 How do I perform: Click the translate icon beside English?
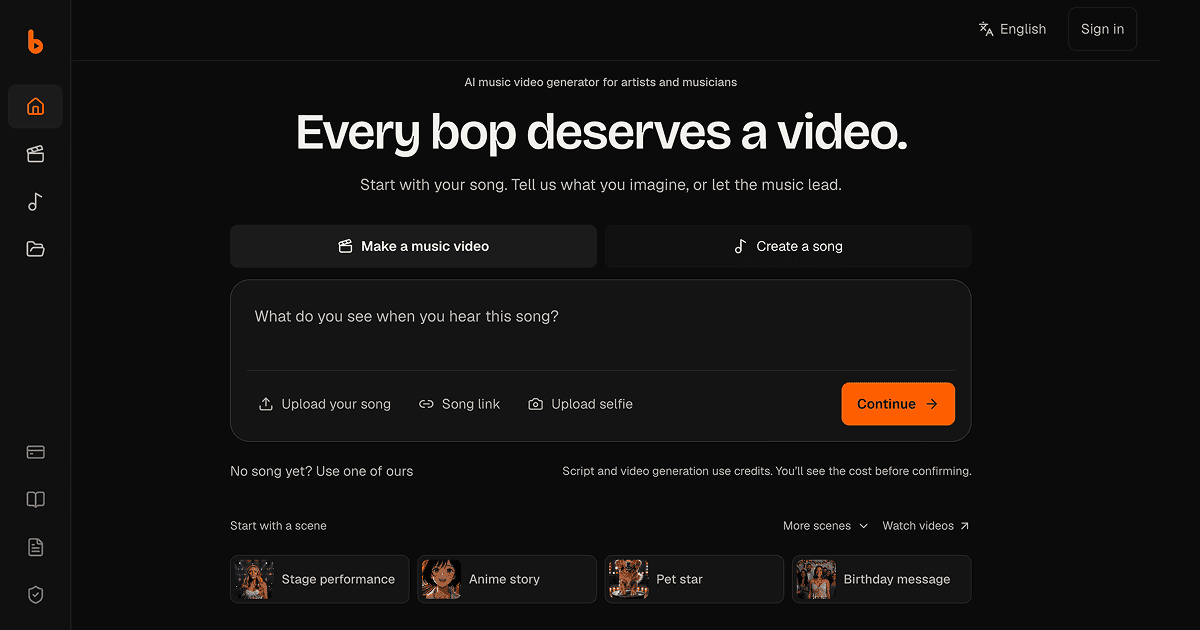tap(986, 29)
